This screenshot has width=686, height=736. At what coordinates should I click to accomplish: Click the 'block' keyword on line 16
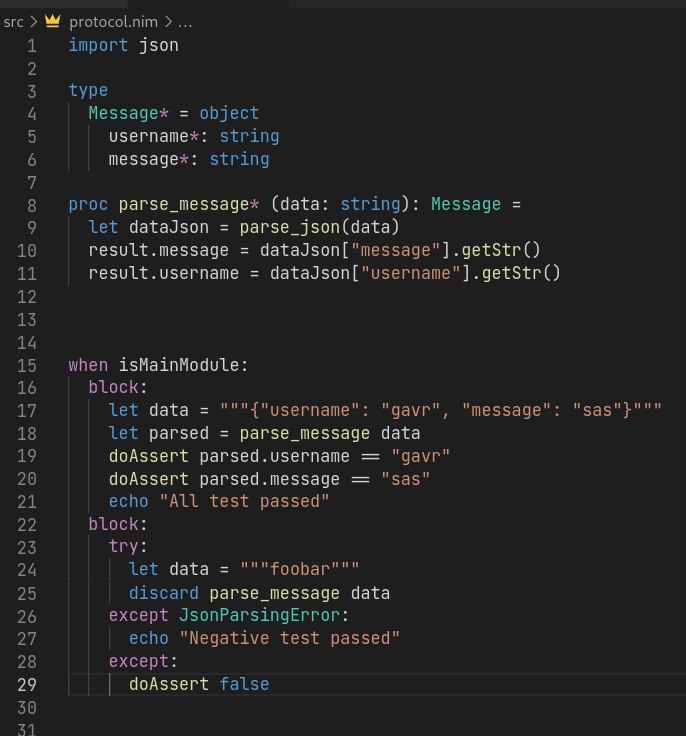pos(113,387)
